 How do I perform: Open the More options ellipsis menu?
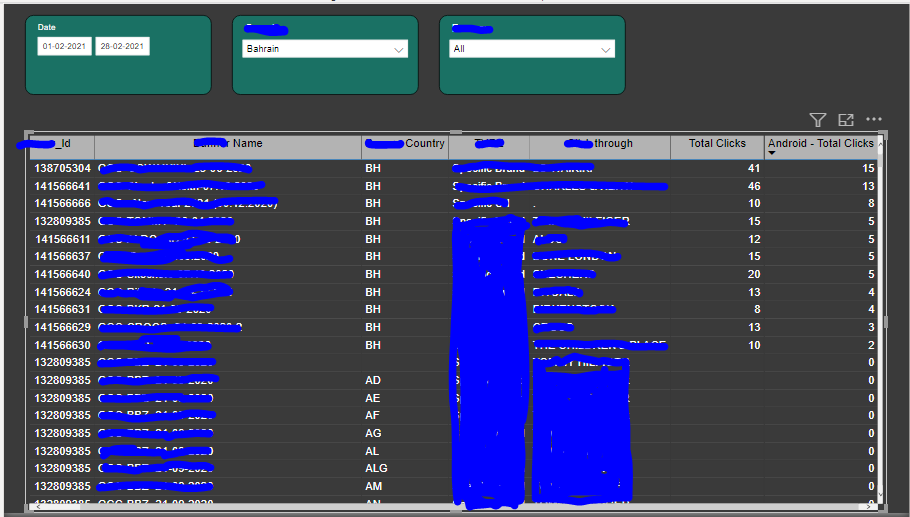pyautogui.click(x=873, y=119)
